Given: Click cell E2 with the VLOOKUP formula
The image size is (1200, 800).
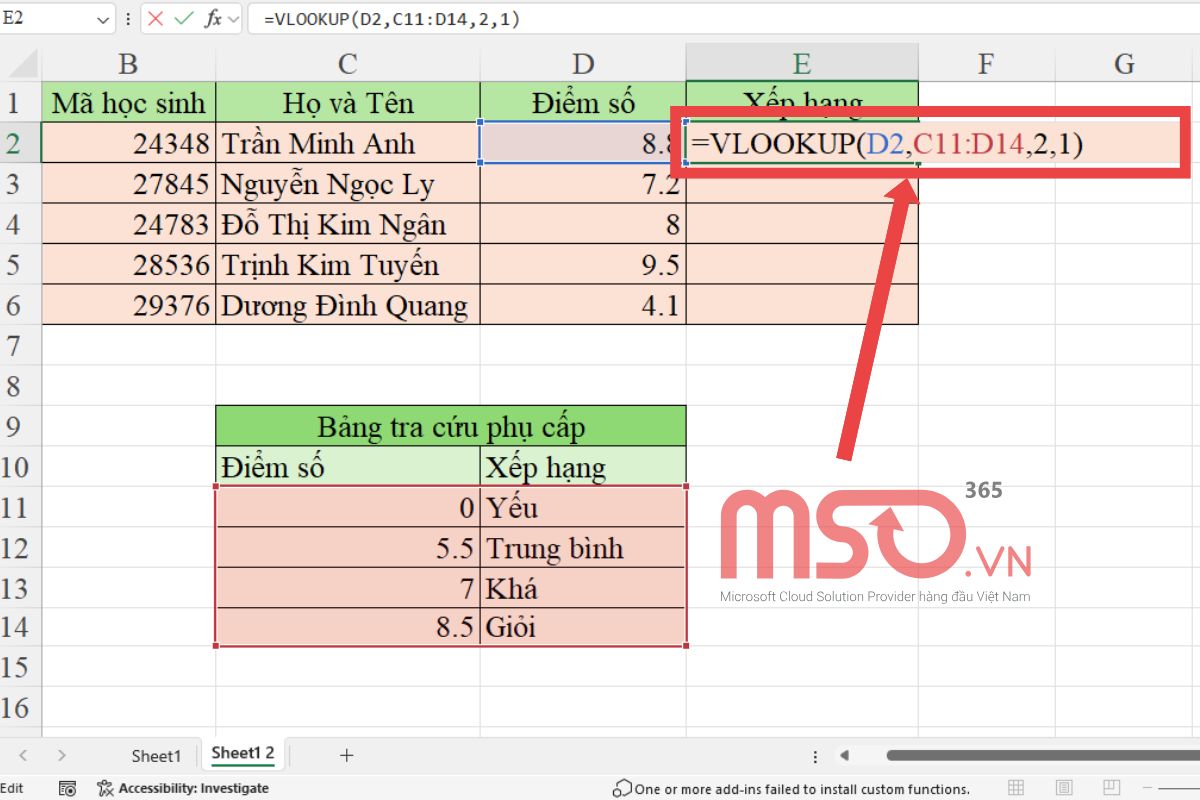Looking at the screenshot, I should 802,143.
